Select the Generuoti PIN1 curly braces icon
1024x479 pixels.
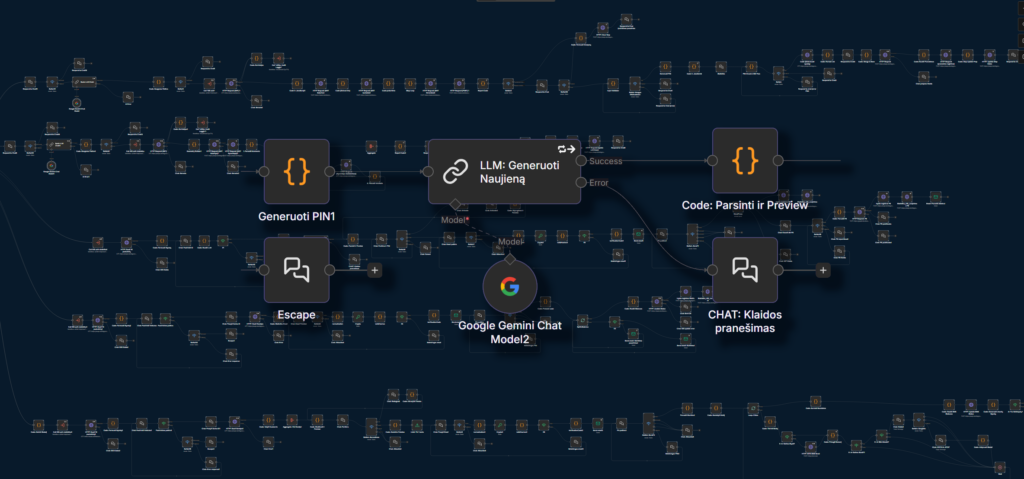click(x=297, y=171)
